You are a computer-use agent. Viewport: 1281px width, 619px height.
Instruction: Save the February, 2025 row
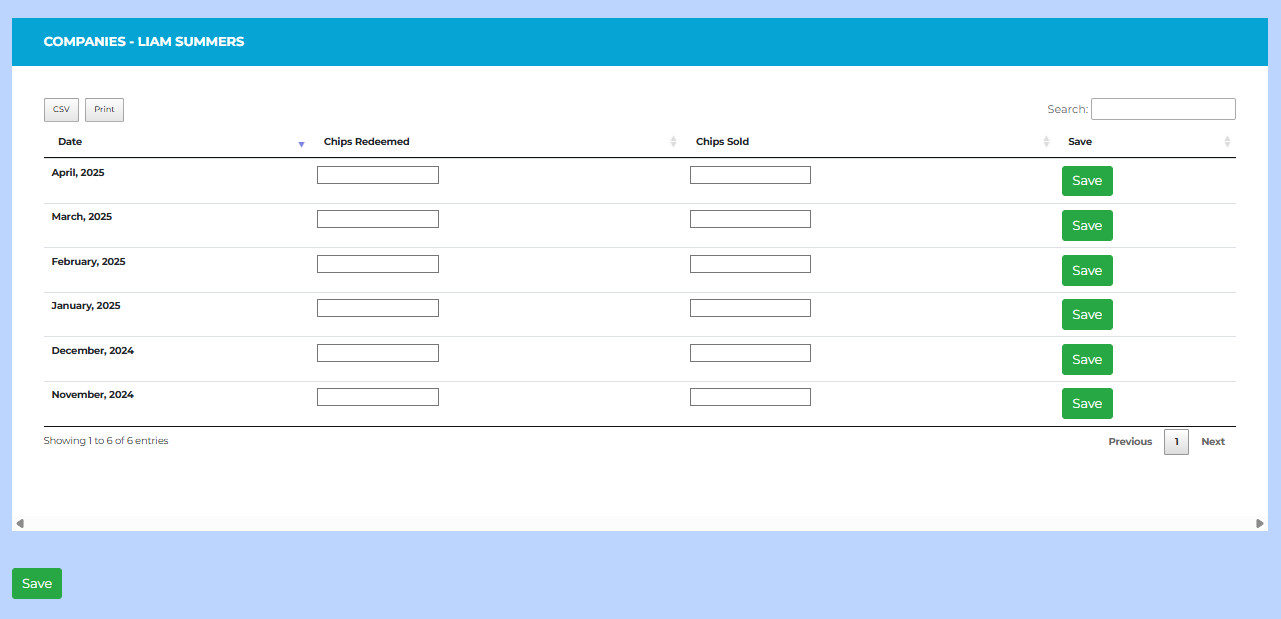1086,270
